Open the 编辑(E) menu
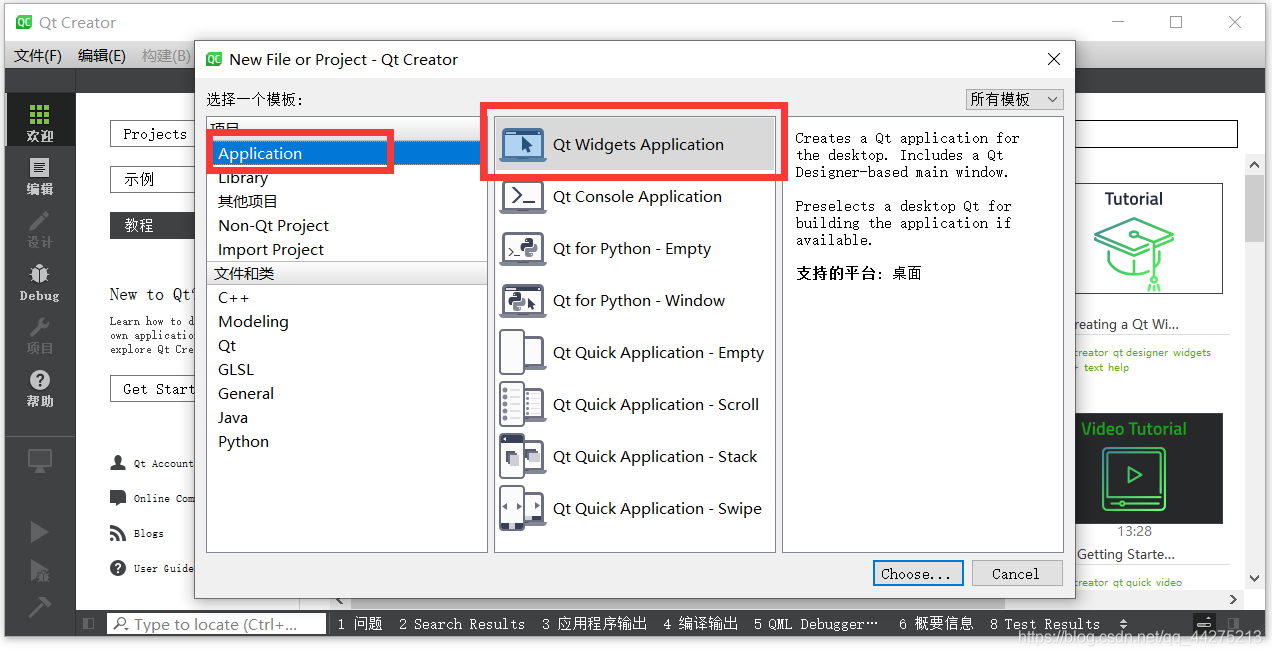This screenshot has height=656, width=1272. pyautogui.click(x=102, y=56)
